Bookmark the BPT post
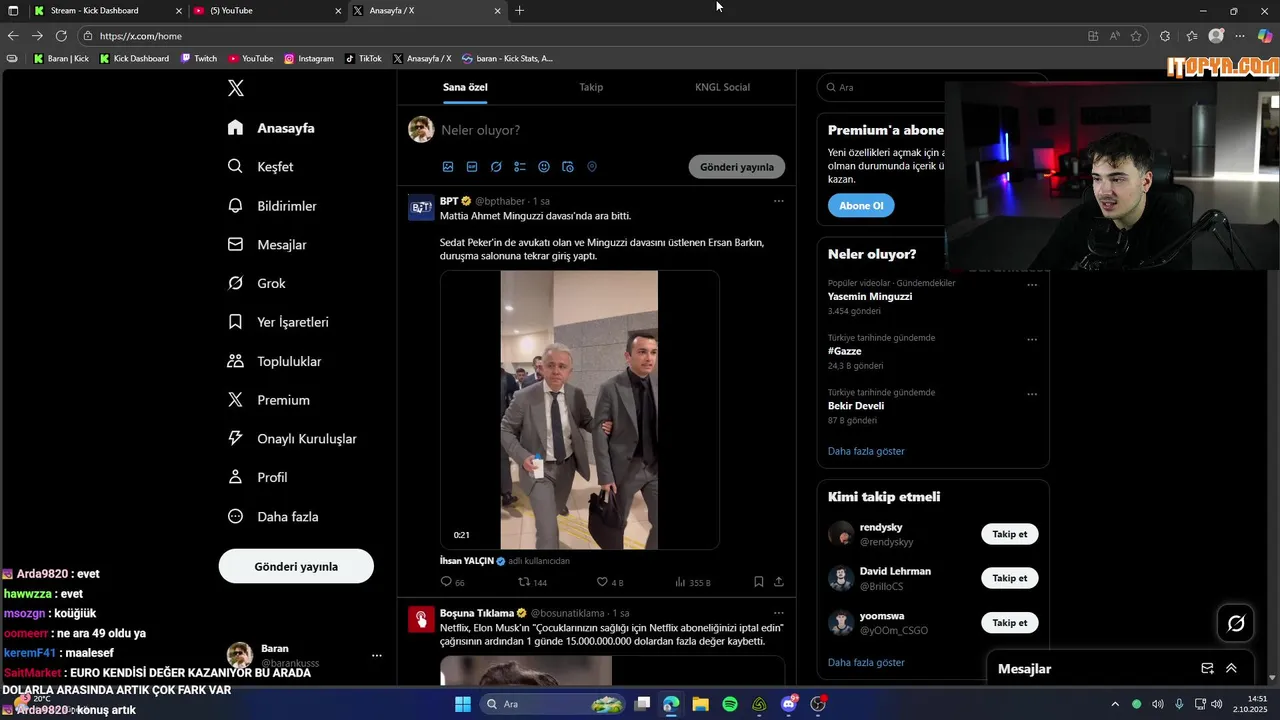The height and width of the screenshot is (720, 1280). (759, 582)
